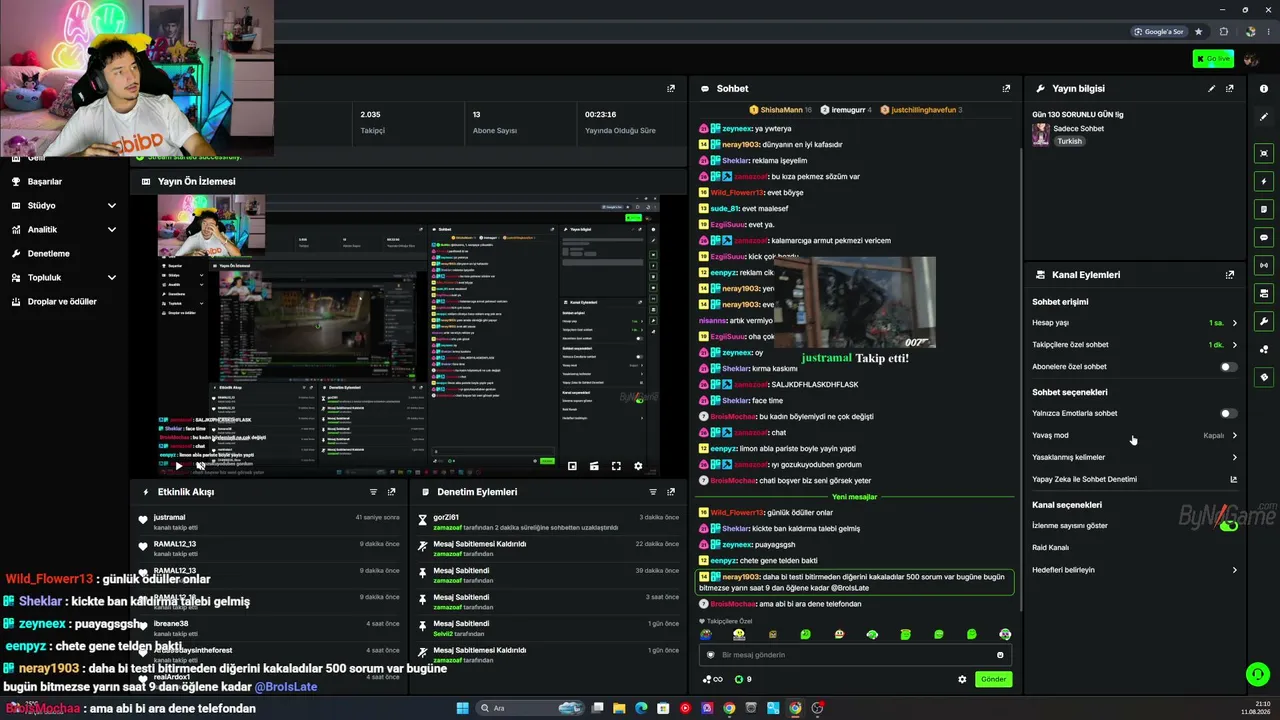
Task: Toggle the channel actions icon in right sidebar
Action: coord(1264,293)
